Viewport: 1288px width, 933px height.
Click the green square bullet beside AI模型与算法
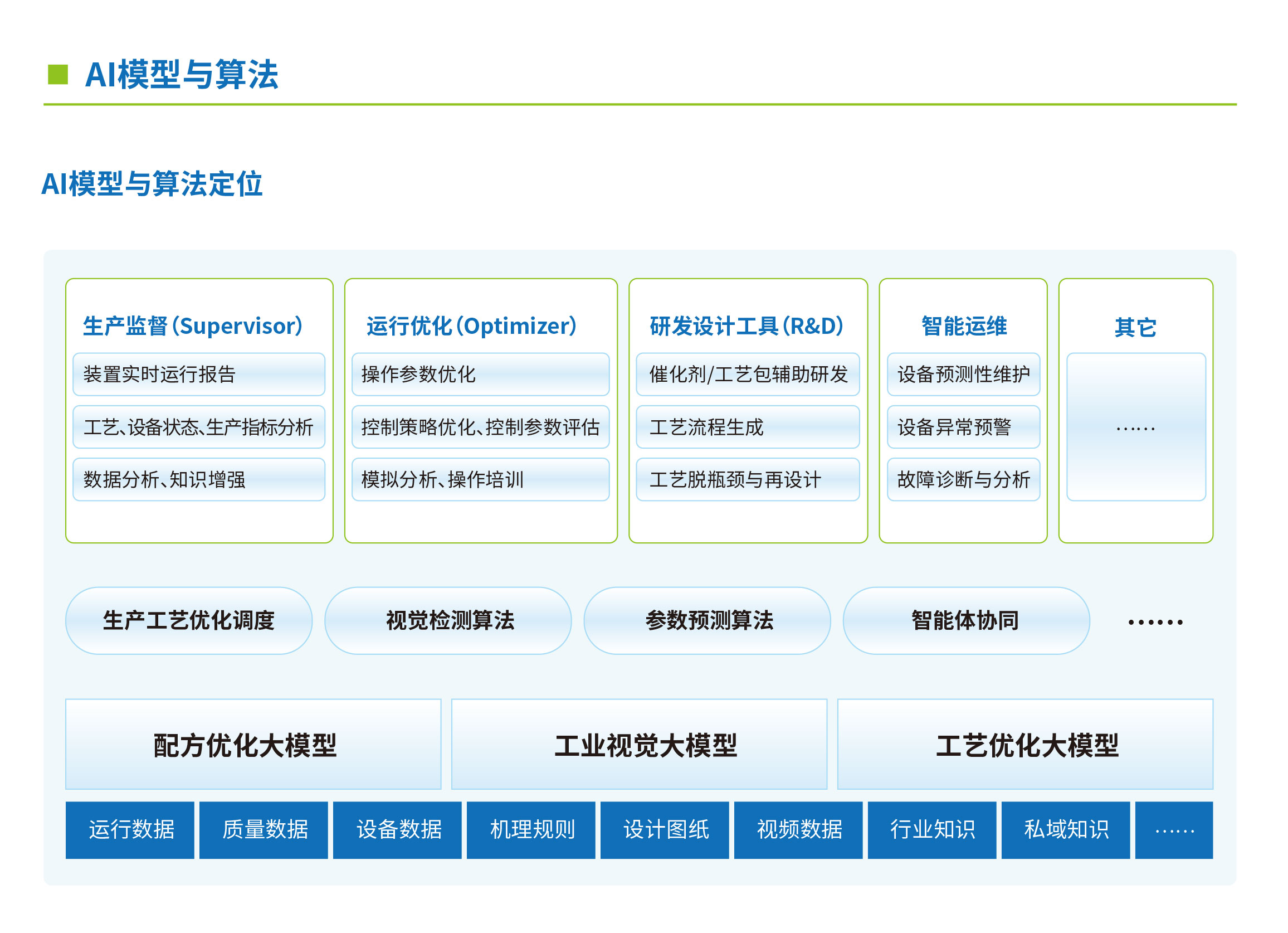(x=58, y=75)
